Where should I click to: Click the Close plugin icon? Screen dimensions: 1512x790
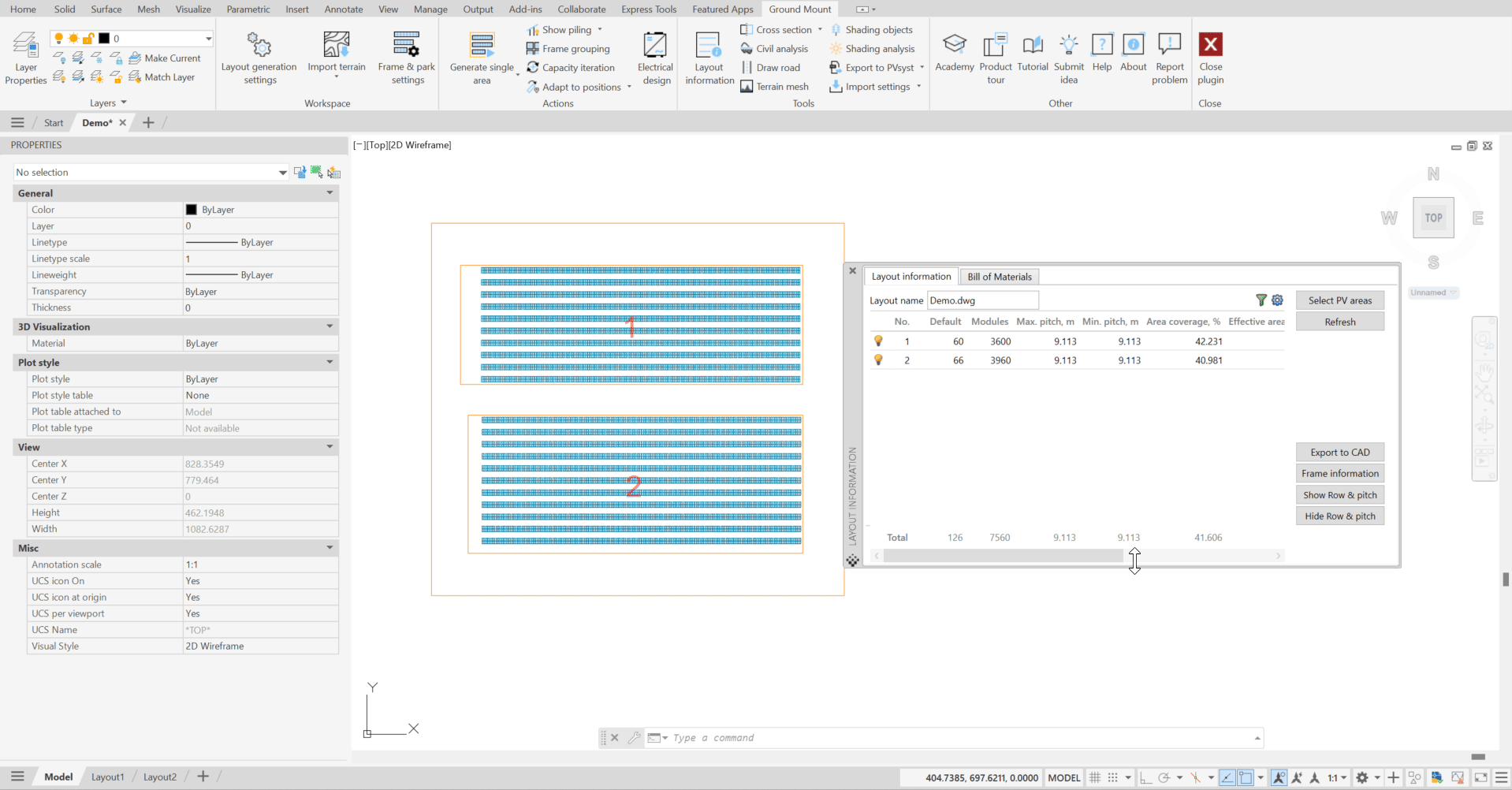1210,45
